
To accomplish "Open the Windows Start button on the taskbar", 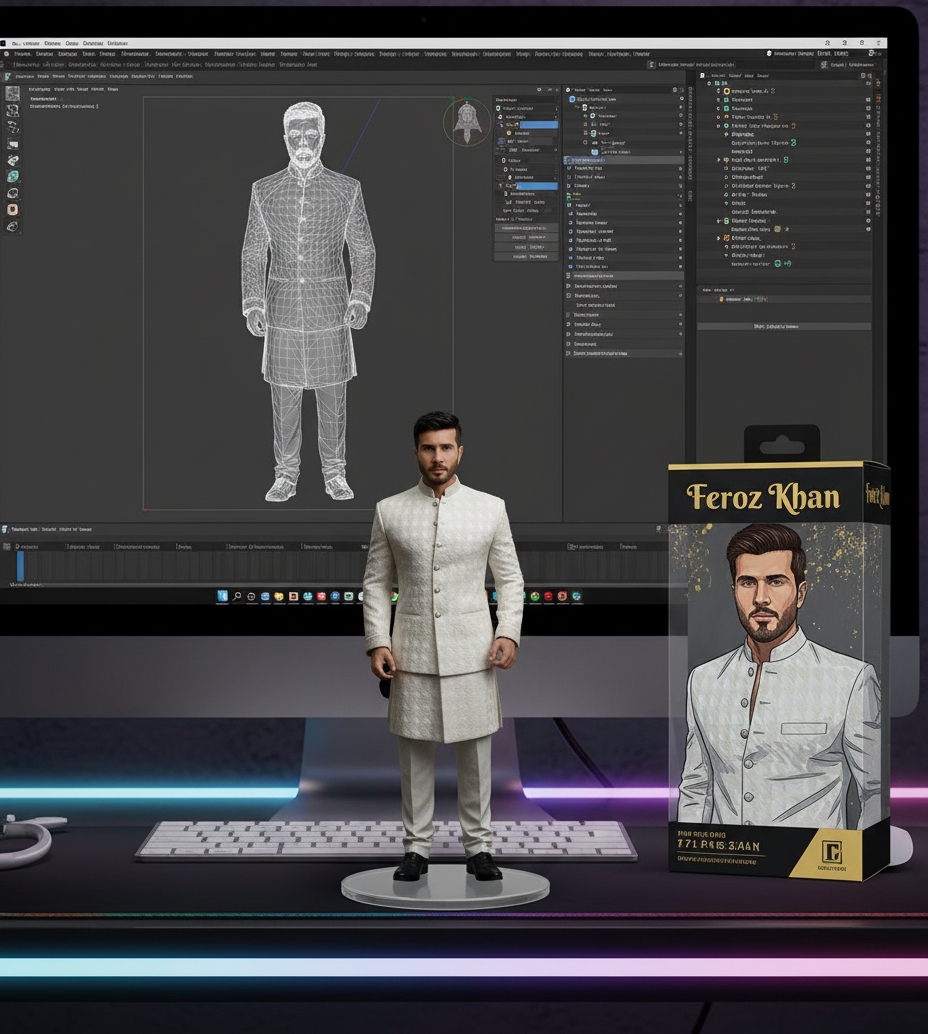I will [222, 596].
